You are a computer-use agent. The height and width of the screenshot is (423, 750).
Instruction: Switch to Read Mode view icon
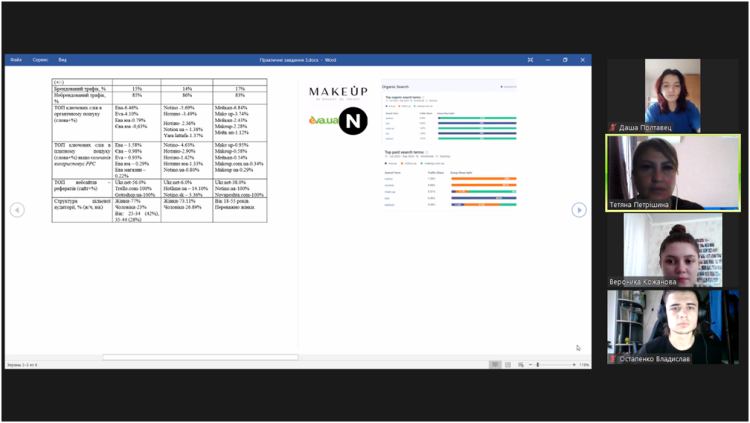pos(495,365)
